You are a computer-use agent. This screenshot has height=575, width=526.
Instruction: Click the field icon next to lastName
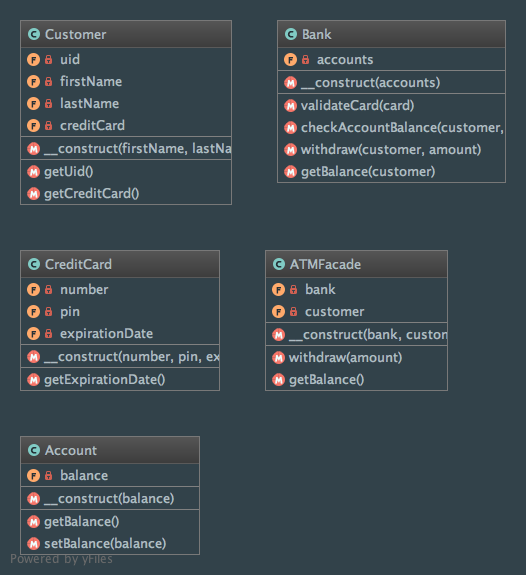(33, 104)
